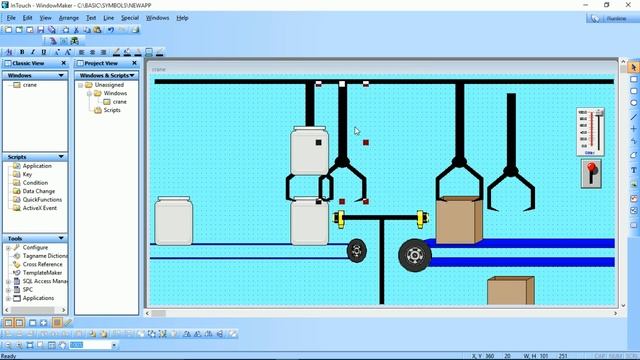The height and width of the screenshot is (360, 640).
Task: Toggle the Application Explorer view button
Action: coord(8,323)
